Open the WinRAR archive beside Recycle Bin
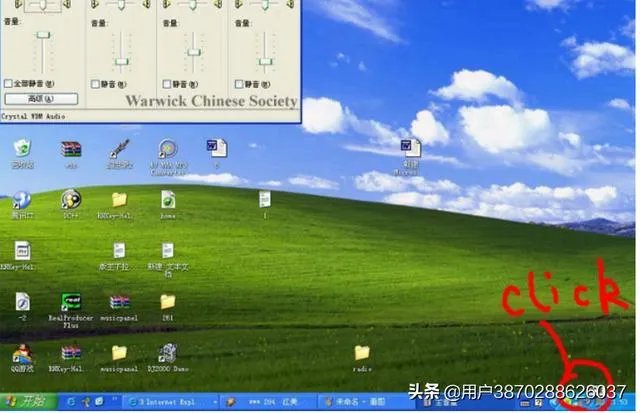640x413 pixels. coord(71,149)
